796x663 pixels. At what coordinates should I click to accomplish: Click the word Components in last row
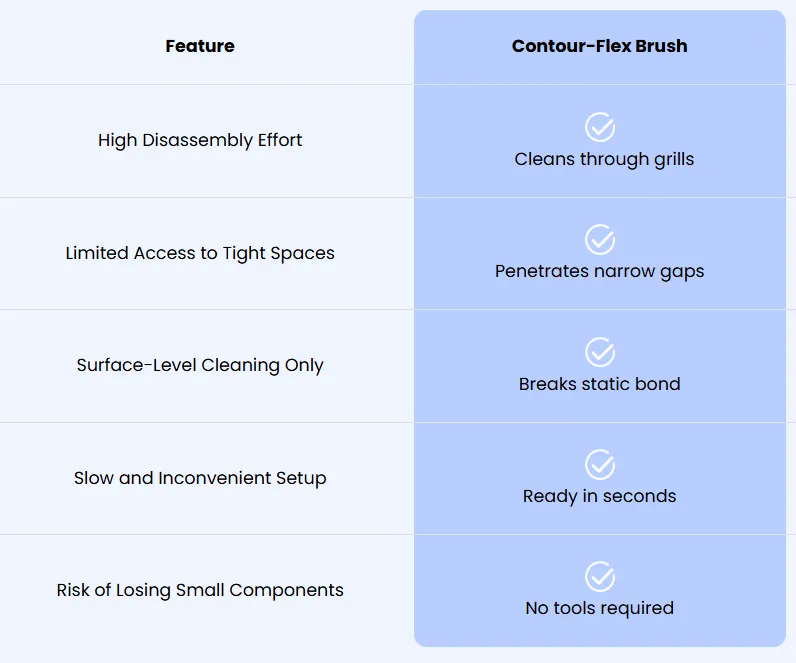point(286,590)
